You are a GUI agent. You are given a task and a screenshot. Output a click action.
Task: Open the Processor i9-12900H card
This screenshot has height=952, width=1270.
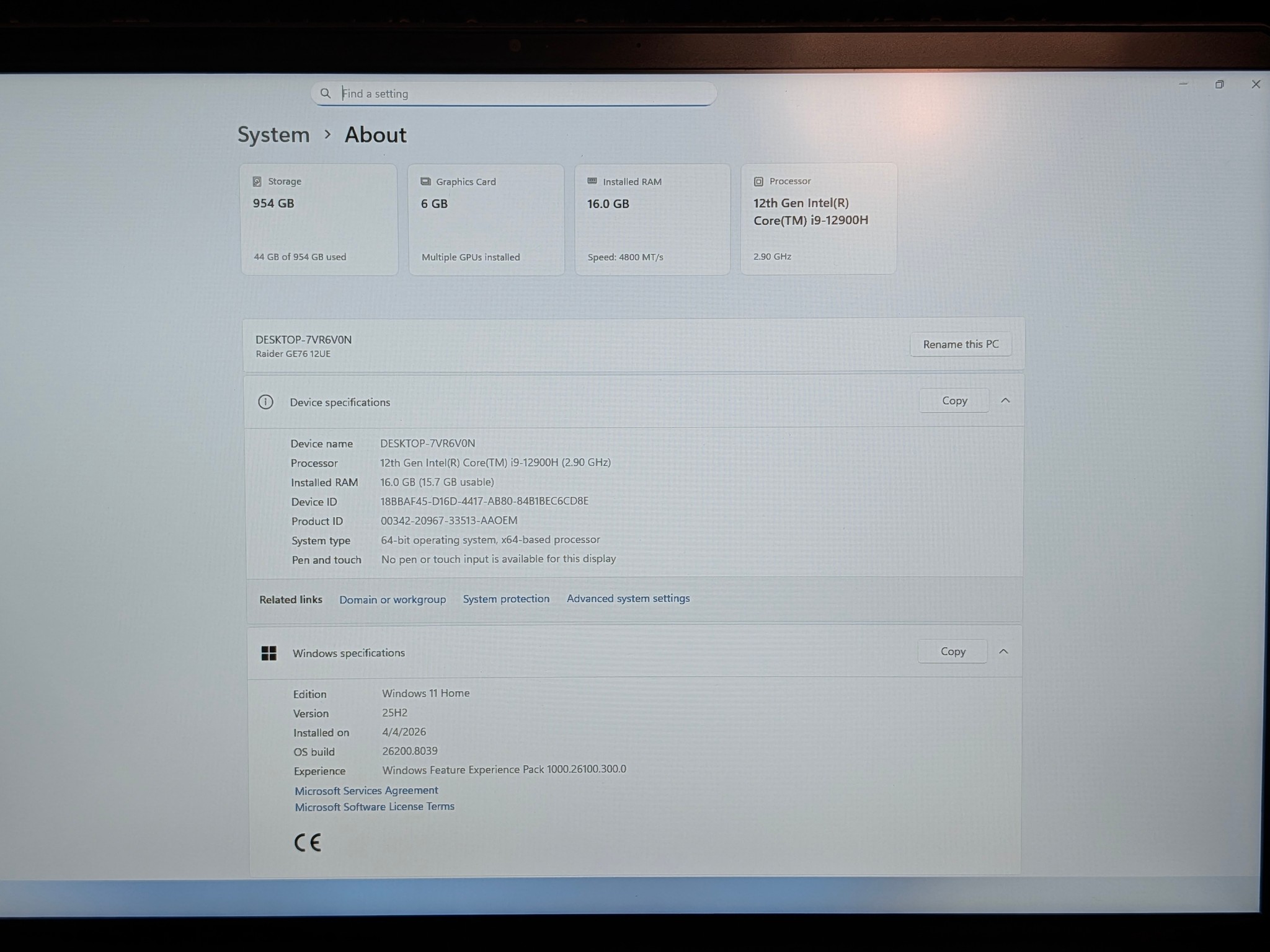[819, 219]
